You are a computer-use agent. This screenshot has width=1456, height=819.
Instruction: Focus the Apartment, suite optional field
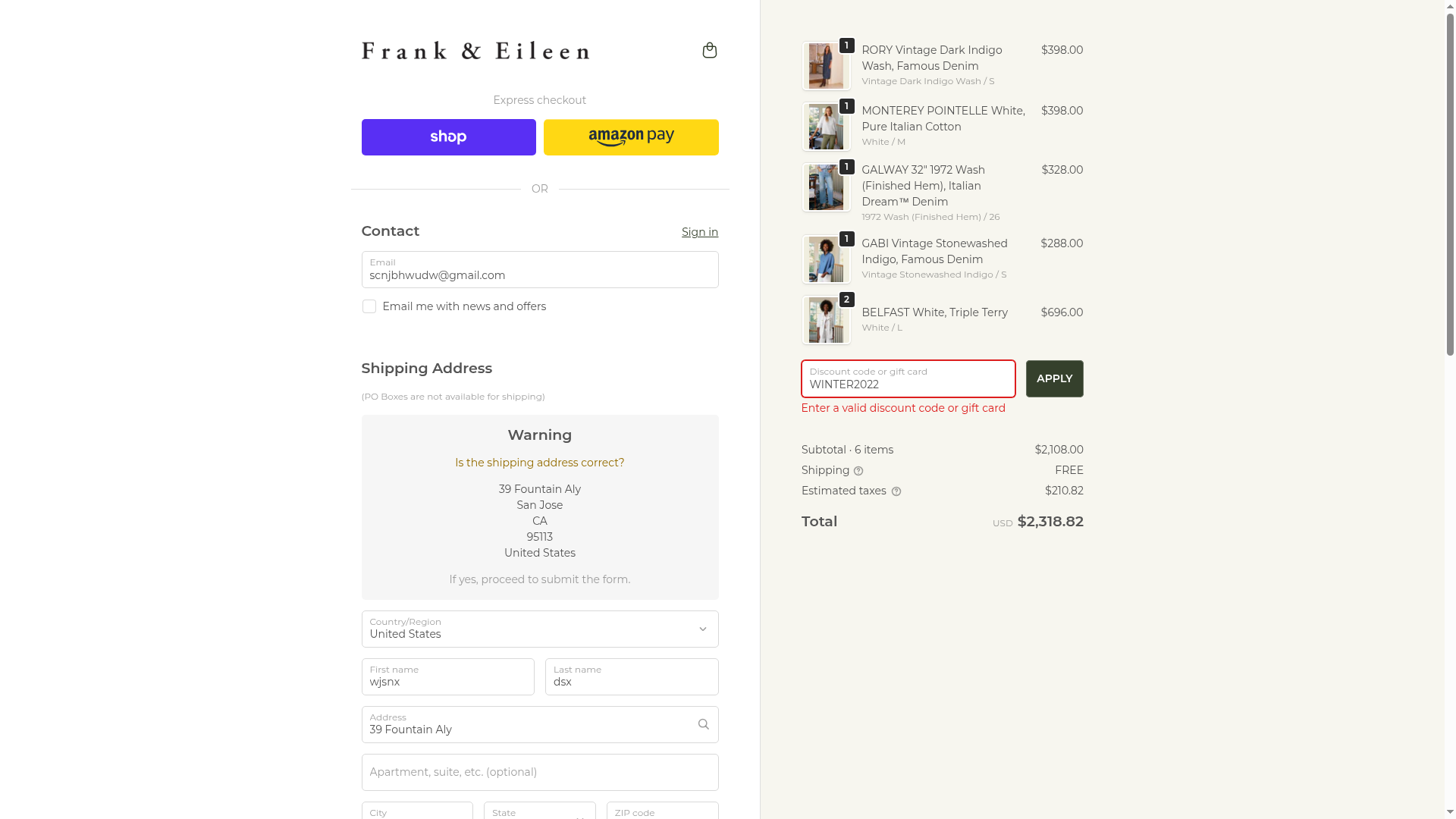[x=540, y=772]
